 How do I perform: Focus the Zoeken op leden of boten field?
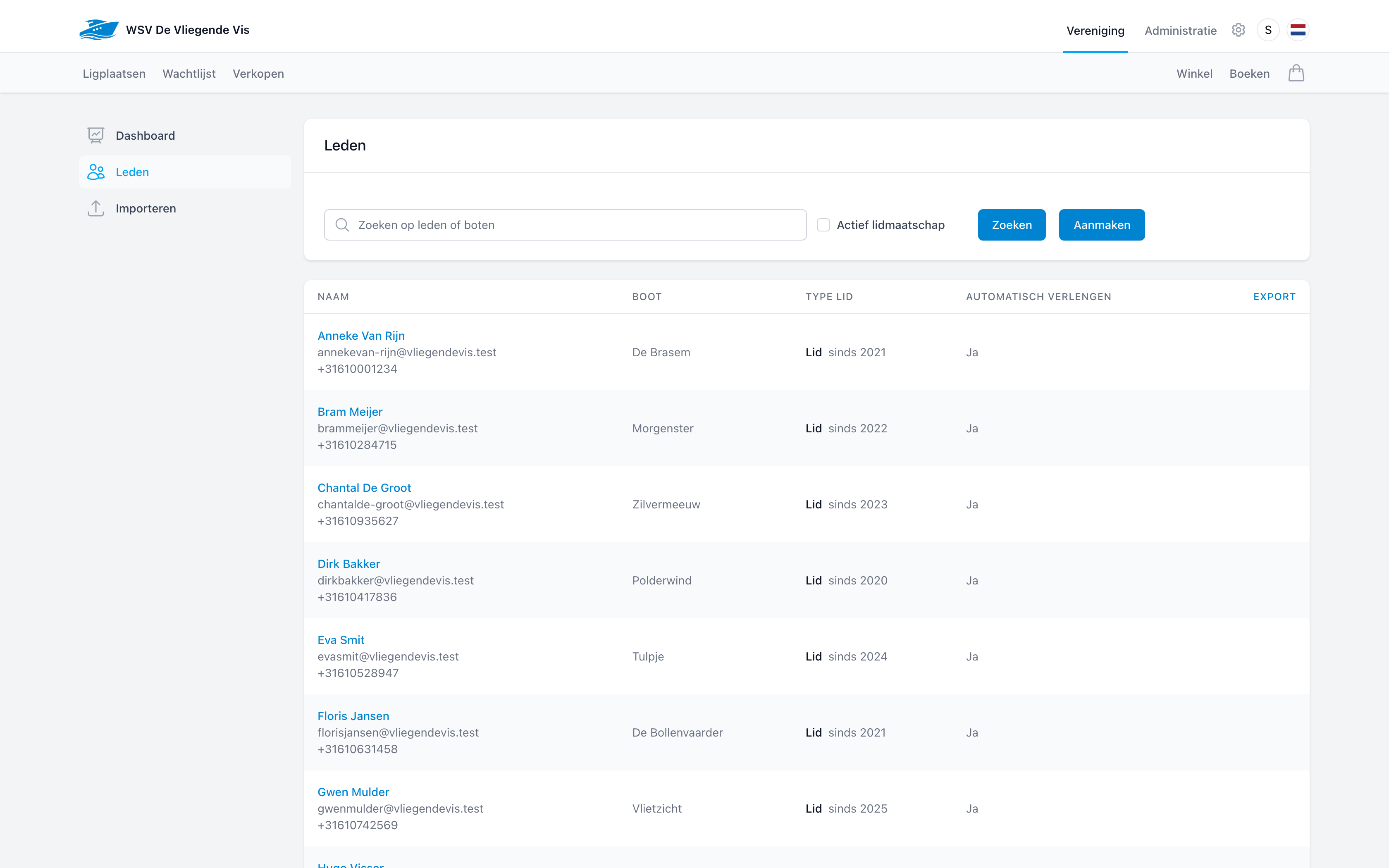point(565,225)
